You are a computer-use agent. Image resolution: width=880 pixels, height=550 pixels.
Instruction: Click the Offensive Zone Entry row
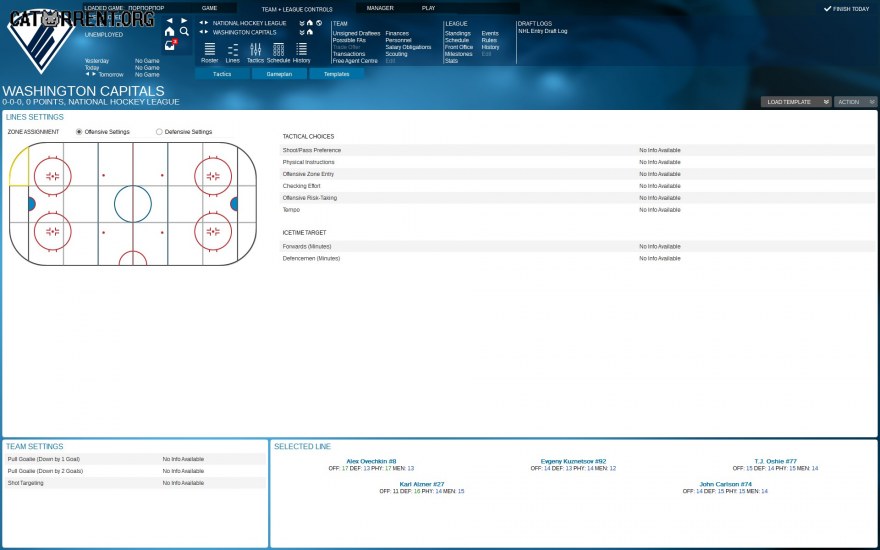click(x=577, y=174)
